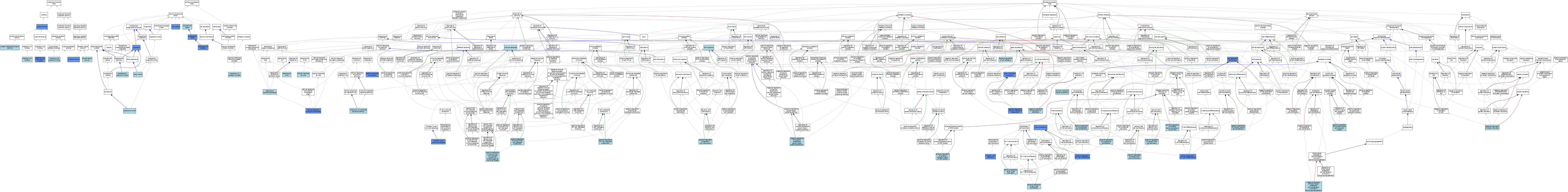Click 'signaling receptor activator activity' node
1568x192 pixels.
click(80, 37)
